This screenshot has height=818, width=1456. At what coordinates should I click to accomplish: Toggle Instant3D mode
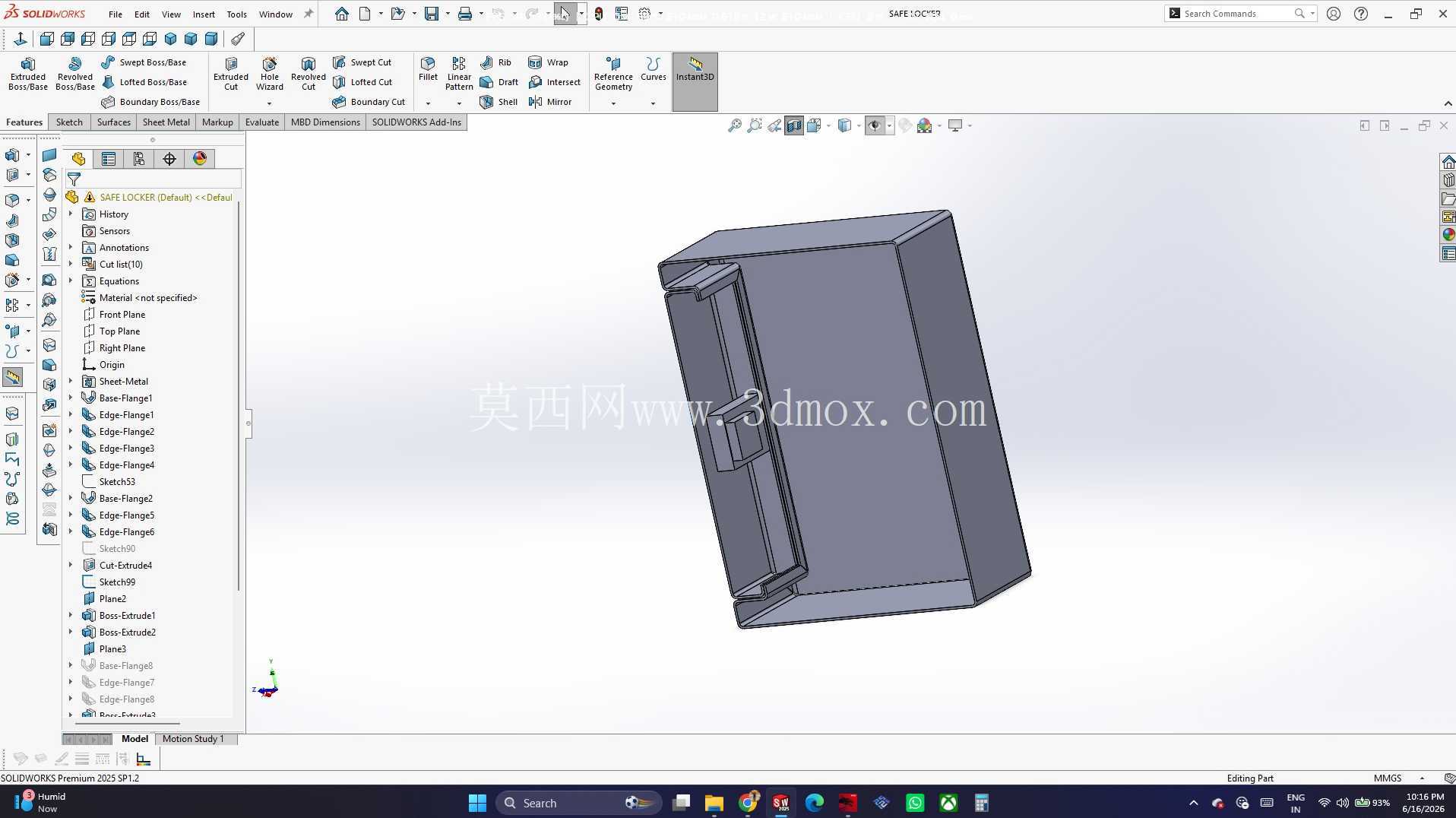coord(695,82)
